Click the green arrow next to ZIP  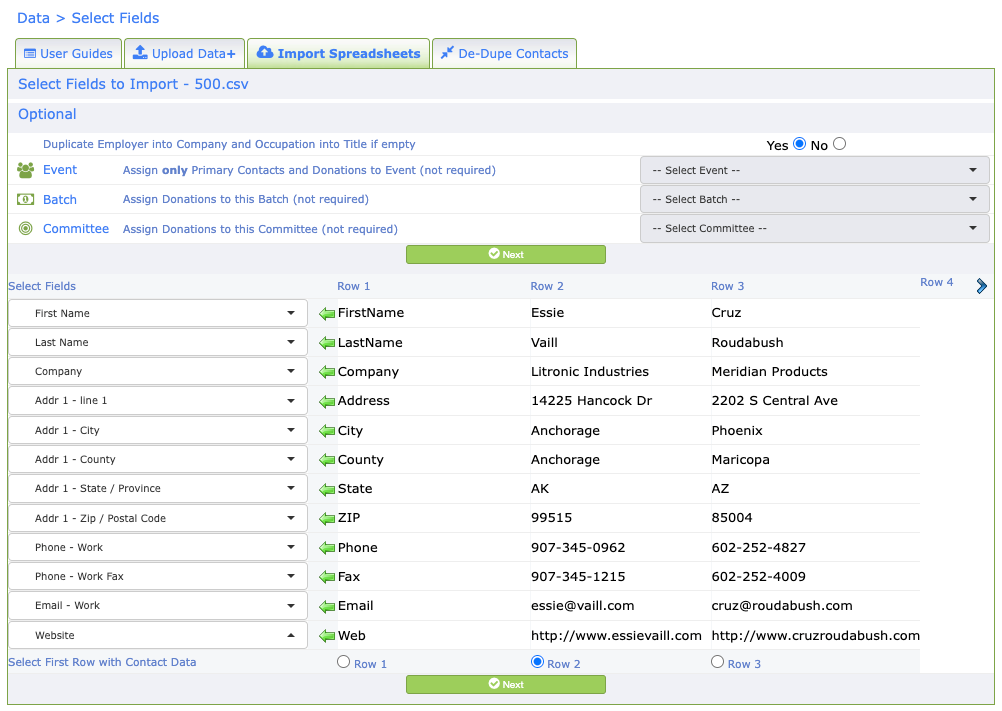tap(327, 519)
